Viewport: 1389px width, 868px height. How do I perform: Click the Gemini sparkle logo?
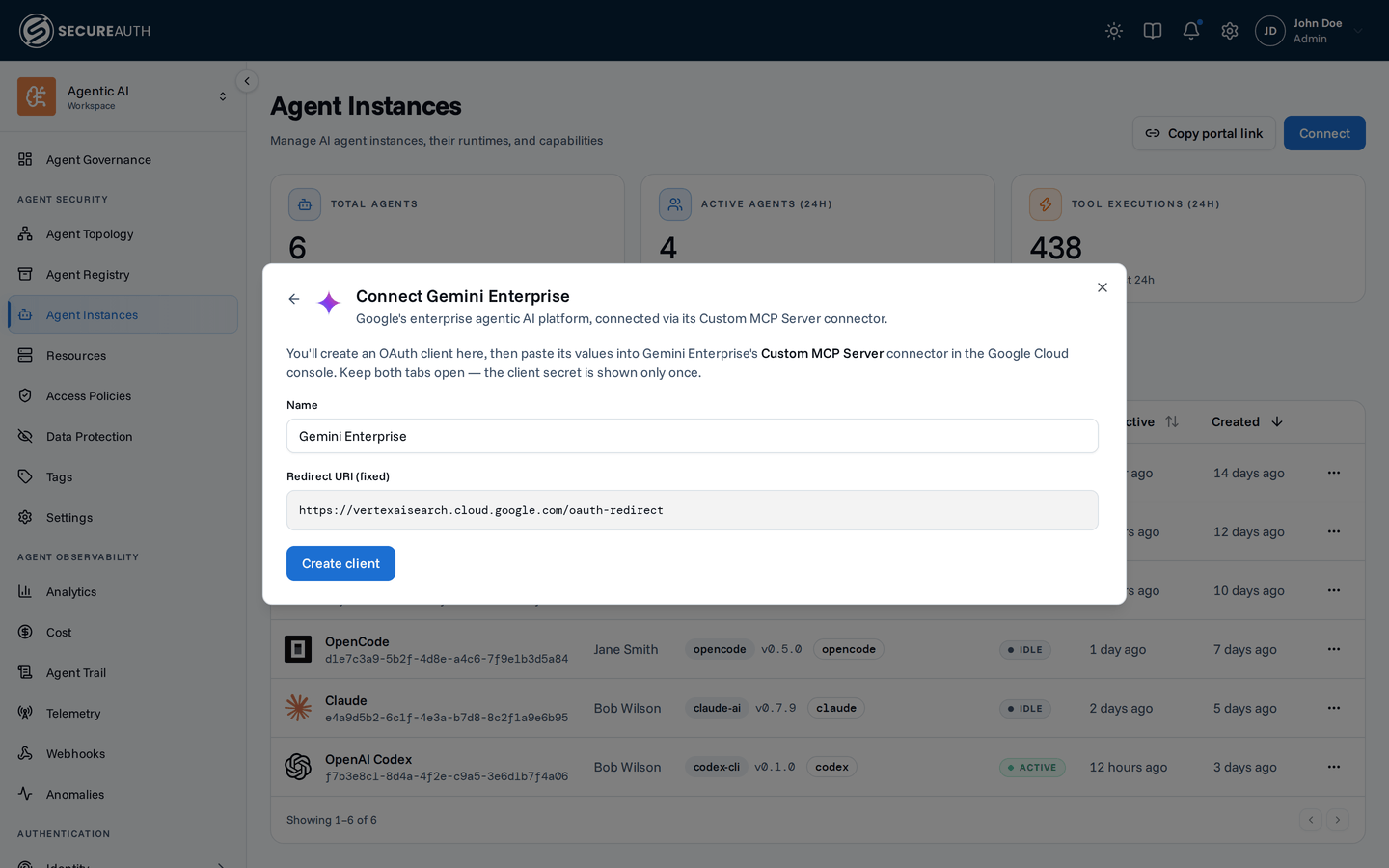329,303
